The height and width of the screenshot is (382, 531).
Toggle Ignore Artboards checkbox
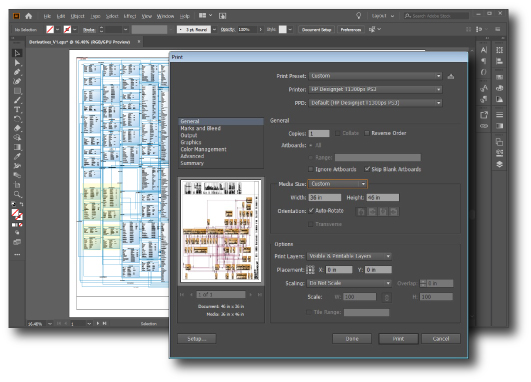(x=311, y=169)
